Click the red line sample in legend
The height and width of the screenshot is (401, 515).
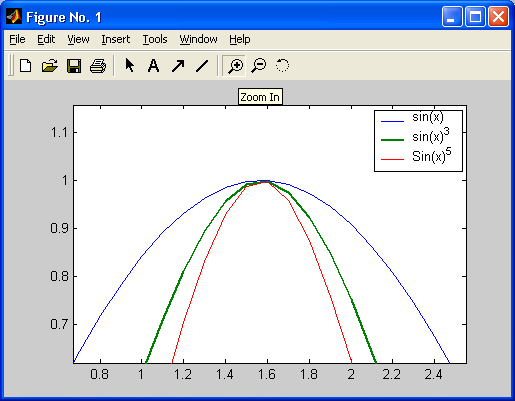[x=392, y=159]
